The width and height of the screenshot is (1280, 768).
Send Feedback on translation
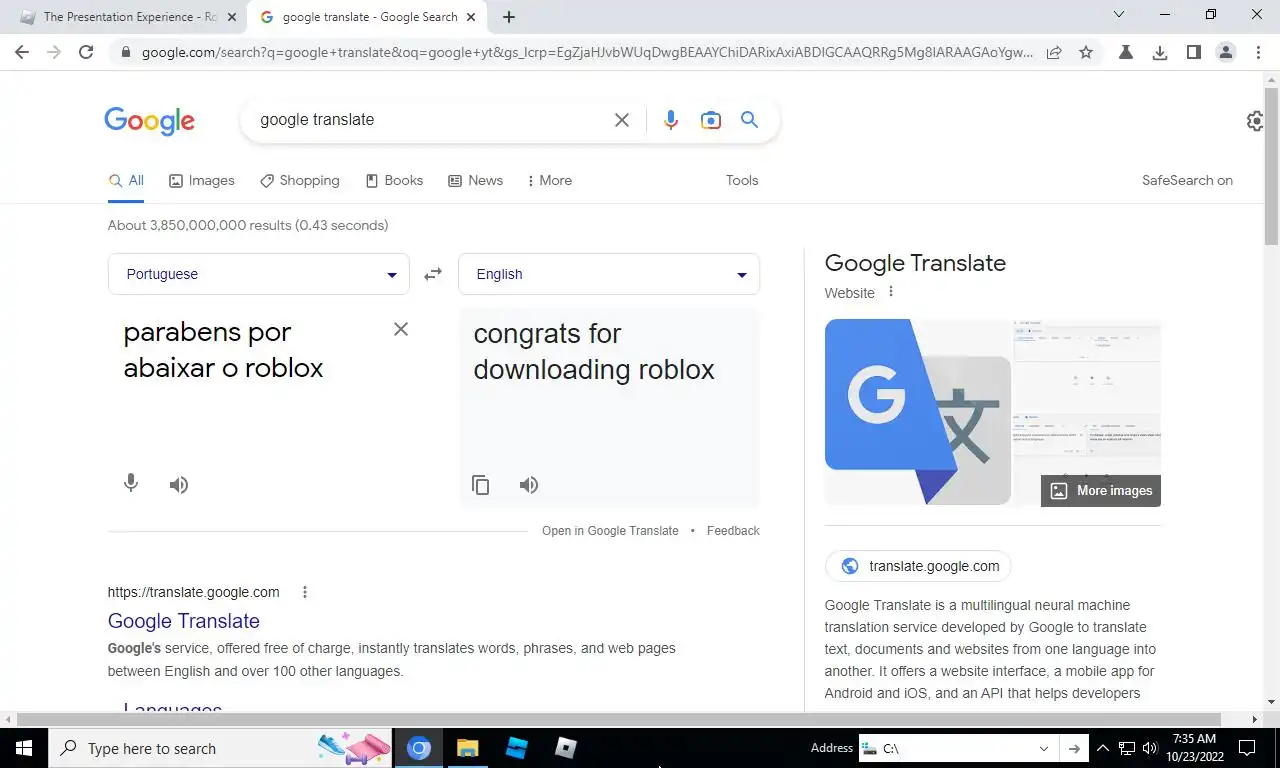coord(733,531)
